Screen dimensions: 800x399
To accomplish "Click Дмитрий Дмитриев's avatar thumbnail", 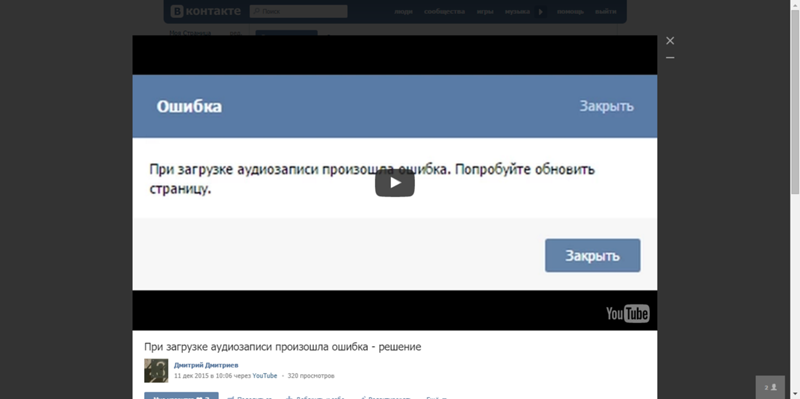I will click(156, 370).
